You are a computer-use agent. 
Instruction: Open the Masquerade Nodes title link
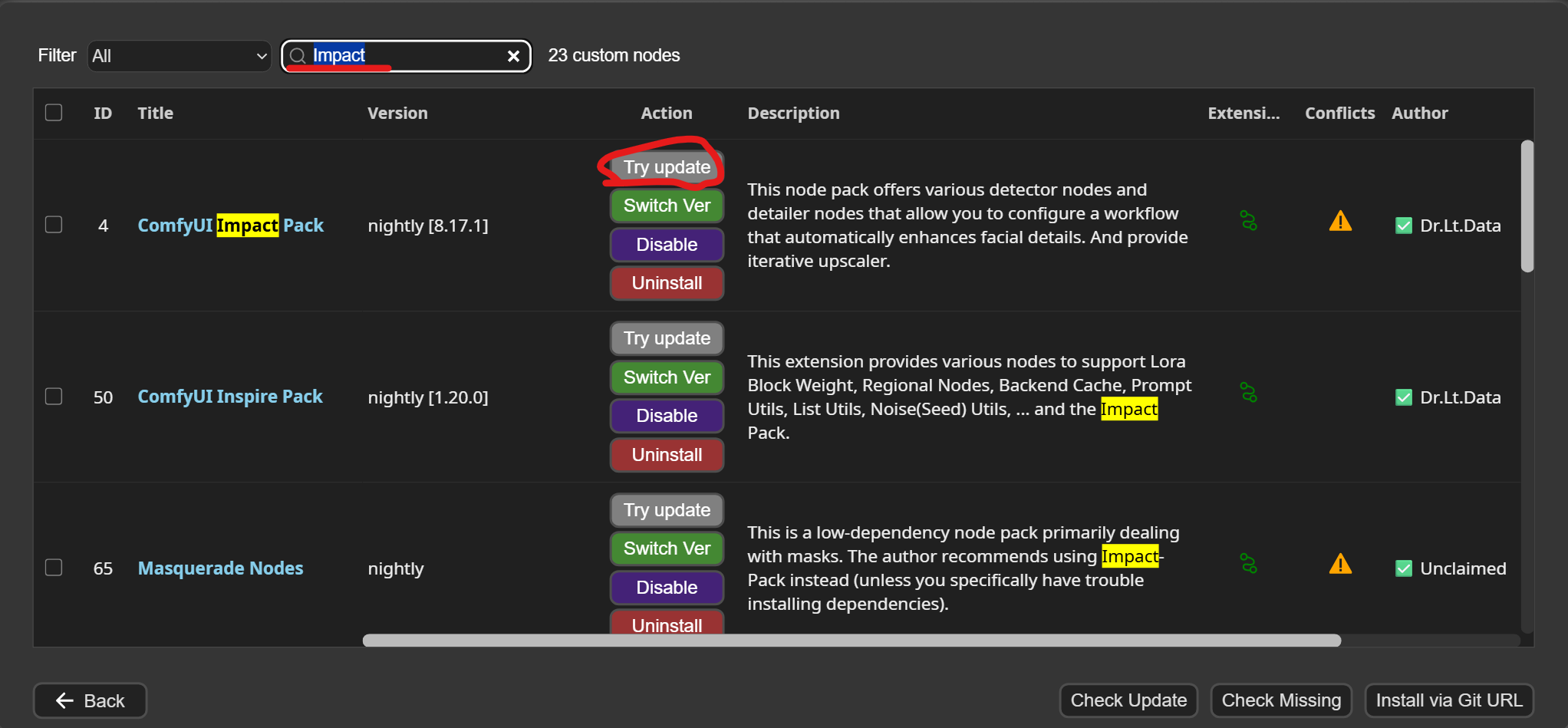(220, 568)
